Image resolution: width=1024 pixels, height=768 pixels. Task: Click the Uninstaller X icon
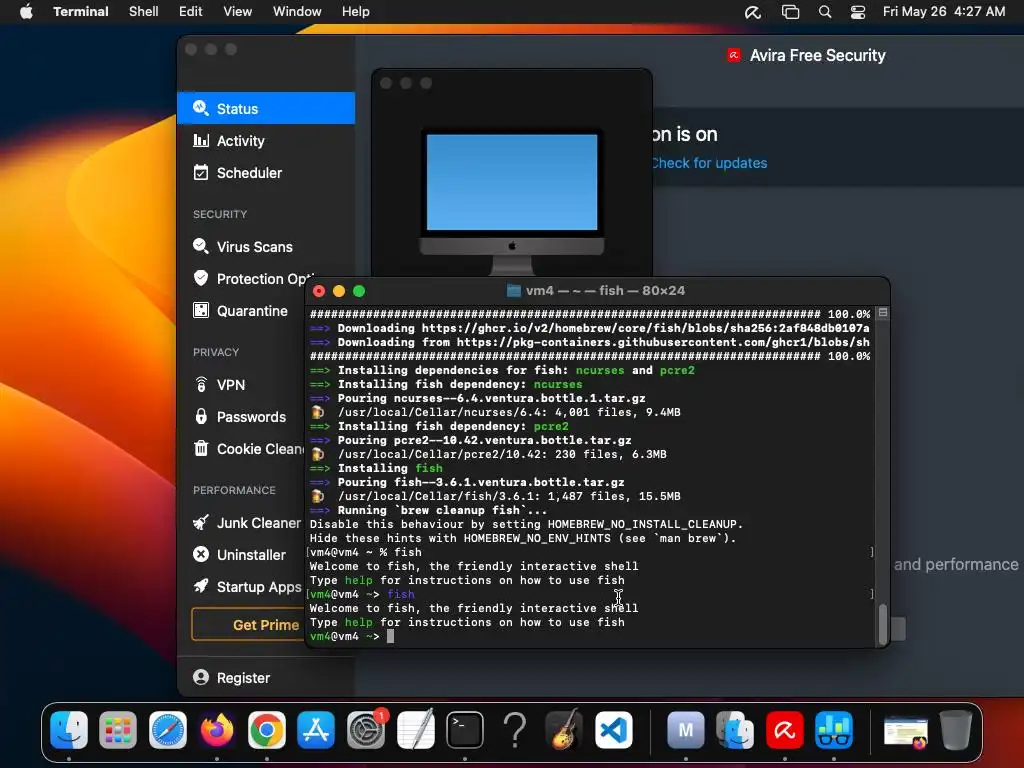tap(200, 554)
